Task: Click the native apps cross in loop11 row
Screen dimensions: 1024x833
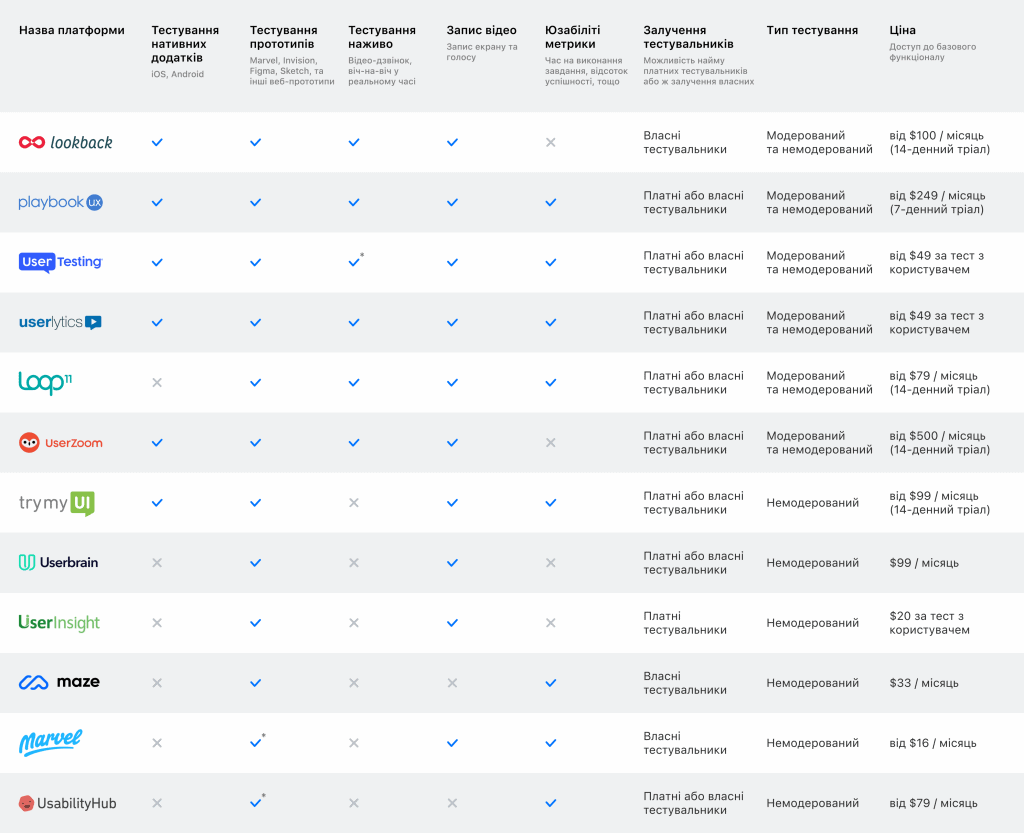Action: pos(157,383)
